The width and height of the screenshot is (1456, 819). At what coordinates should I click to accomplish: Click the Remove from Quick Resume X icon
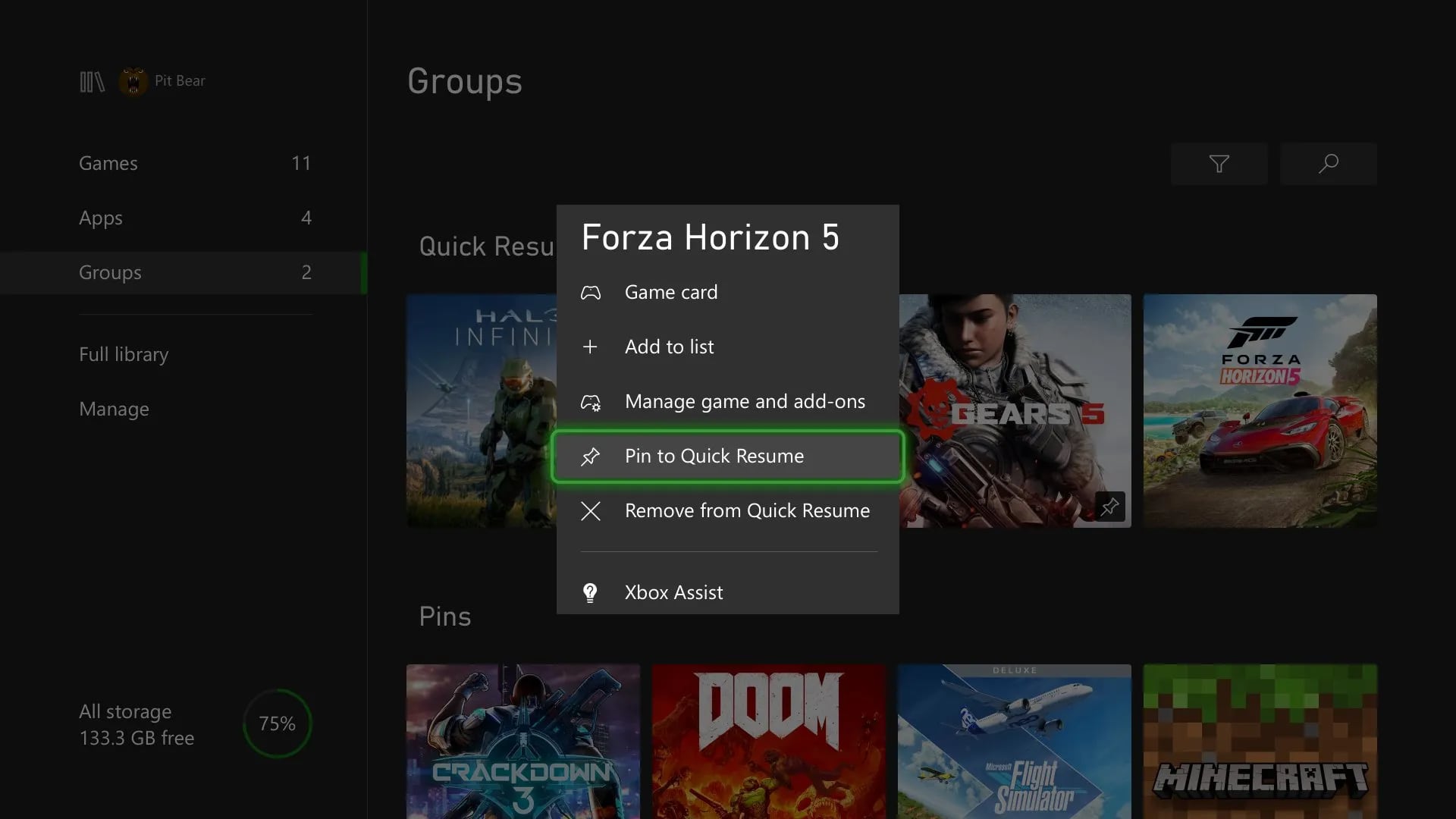[591, 510]
